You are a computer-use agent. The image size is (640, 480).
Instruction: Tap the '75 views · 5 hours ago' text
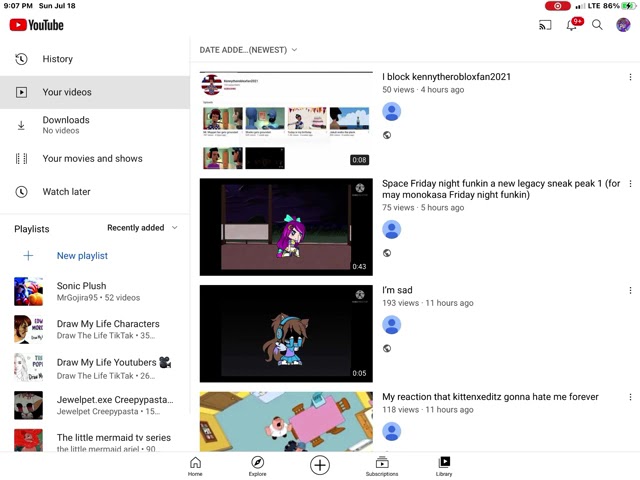point(423,208)
